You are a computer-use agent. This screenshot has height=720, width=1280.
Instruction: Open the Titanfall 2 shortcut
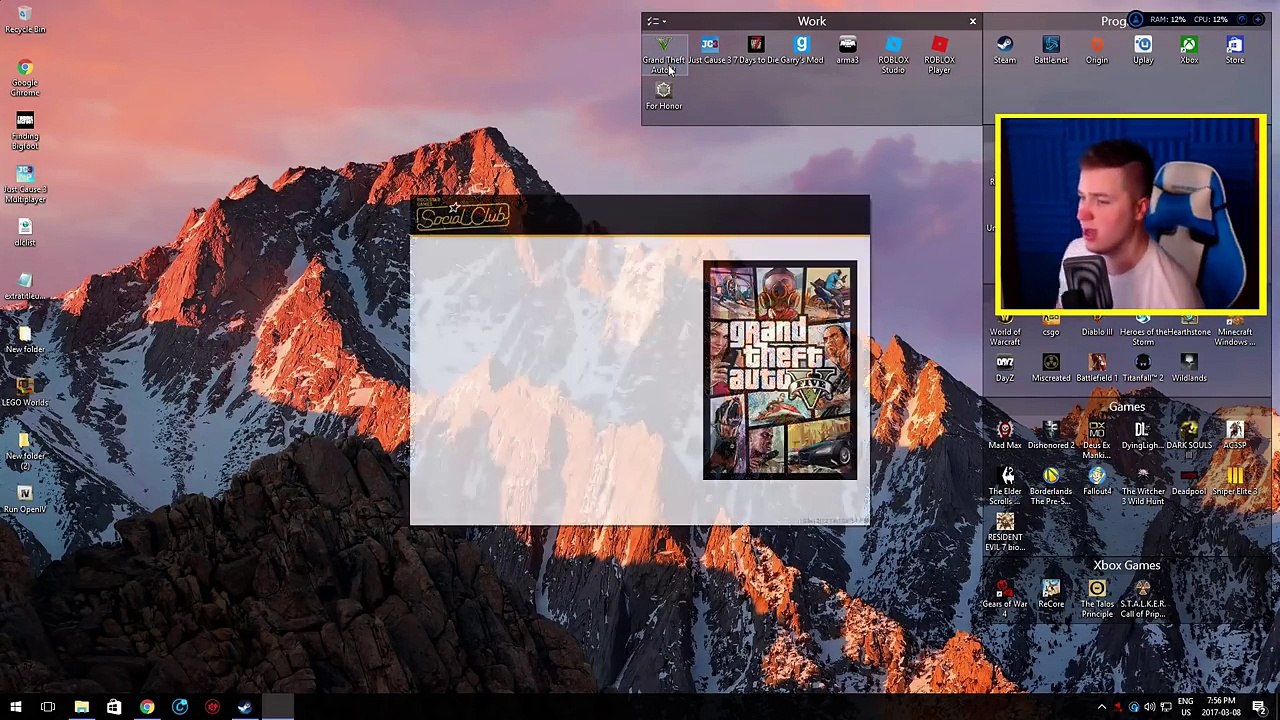click(1143, 368)
